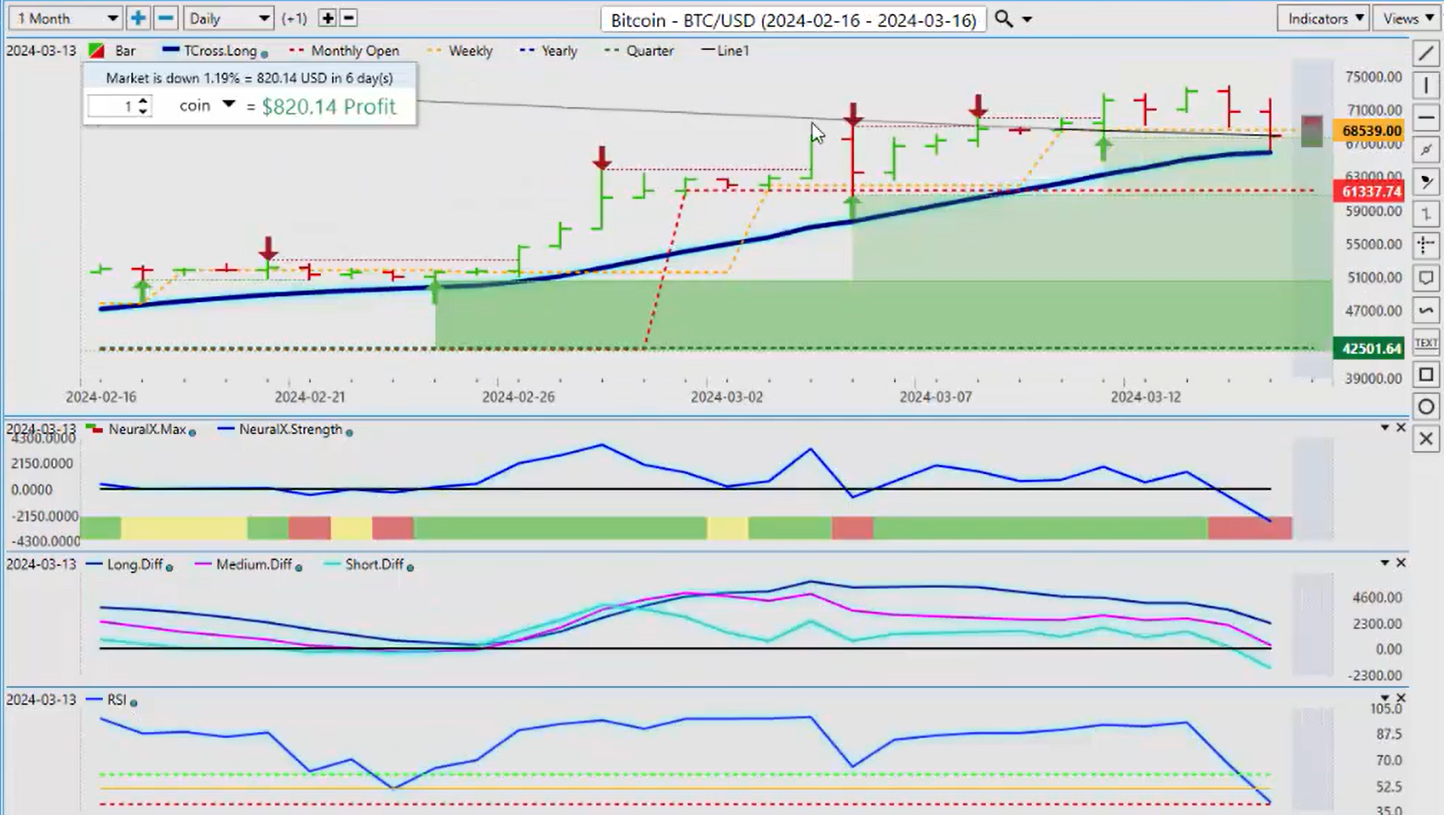
Task: Click the dot next to RSI label
Action: [133, 703]
